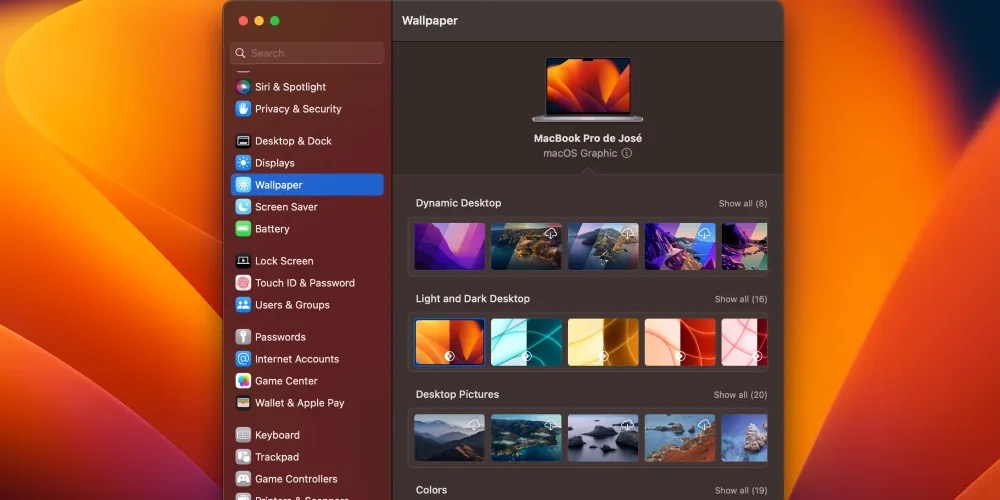Choose the teal Light and Dark wallpaper

526,342
